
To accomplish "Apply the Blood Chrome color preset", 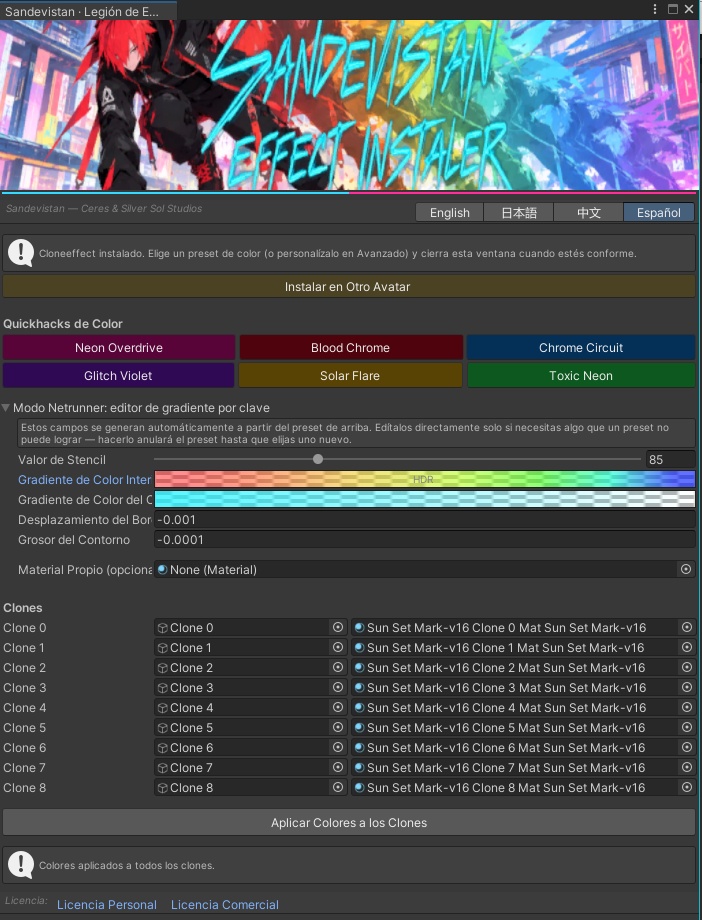I will click(x=350, y=347).
